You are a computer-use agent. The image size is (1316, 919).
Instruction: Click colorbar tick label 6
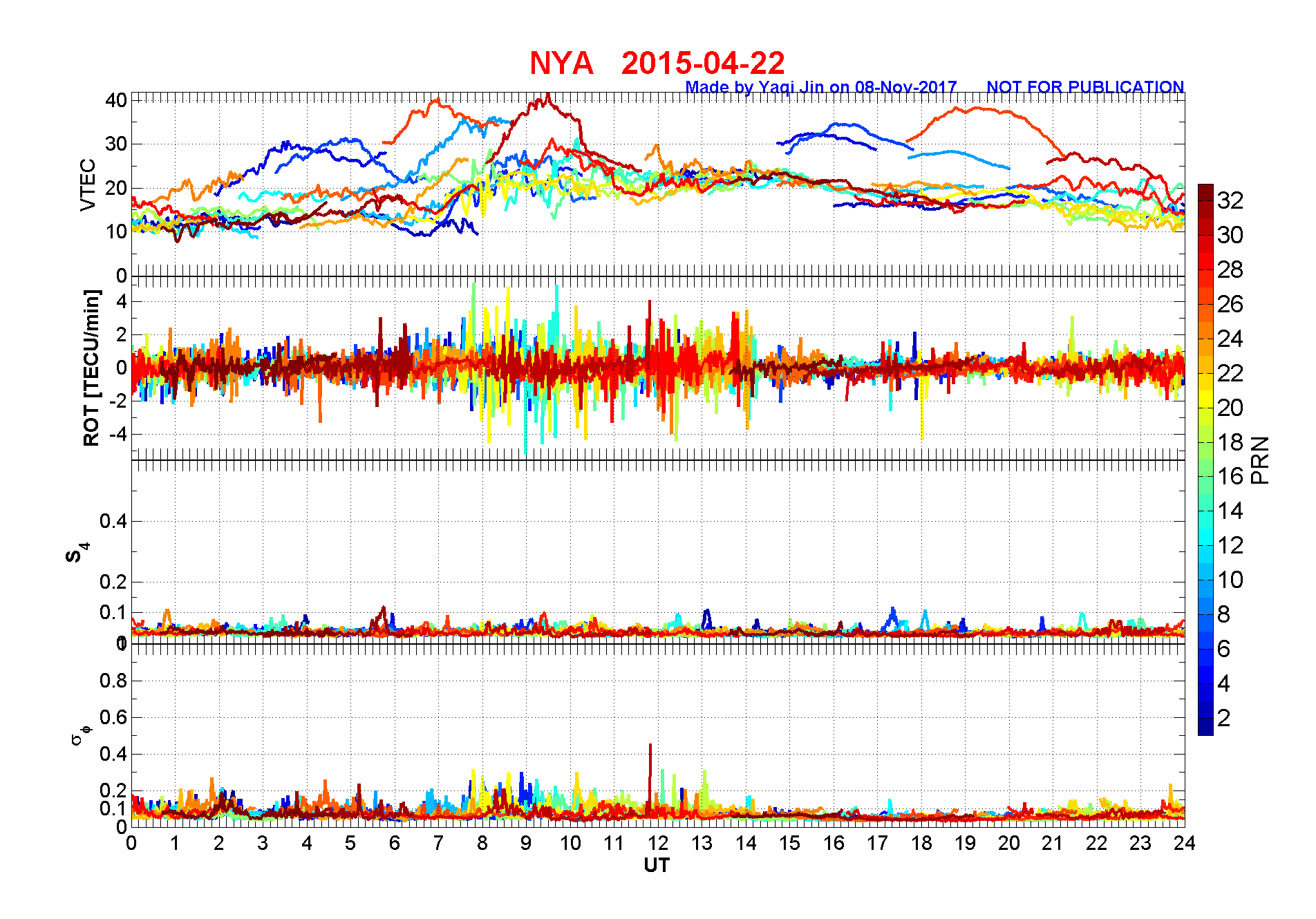[1224, 649]
